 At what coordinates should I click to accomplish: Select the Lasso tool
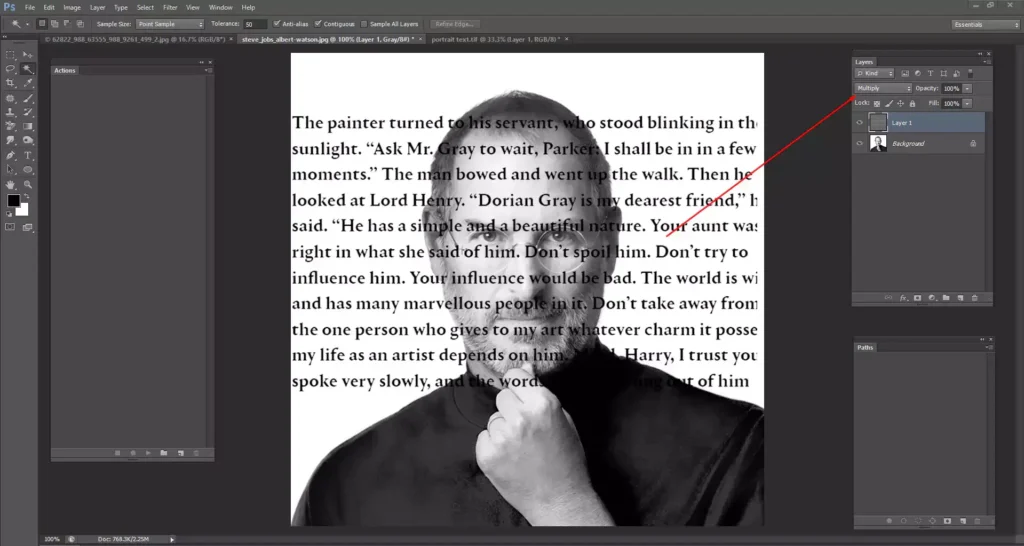click(x=10, y=69)
